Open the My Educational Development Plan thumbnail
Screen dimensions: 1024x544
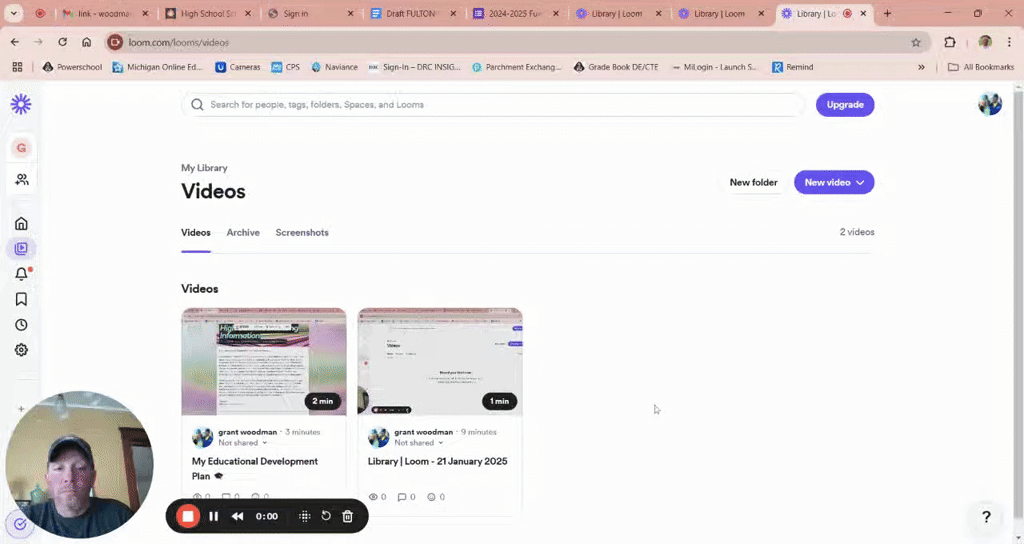click(x=264, y=362)
